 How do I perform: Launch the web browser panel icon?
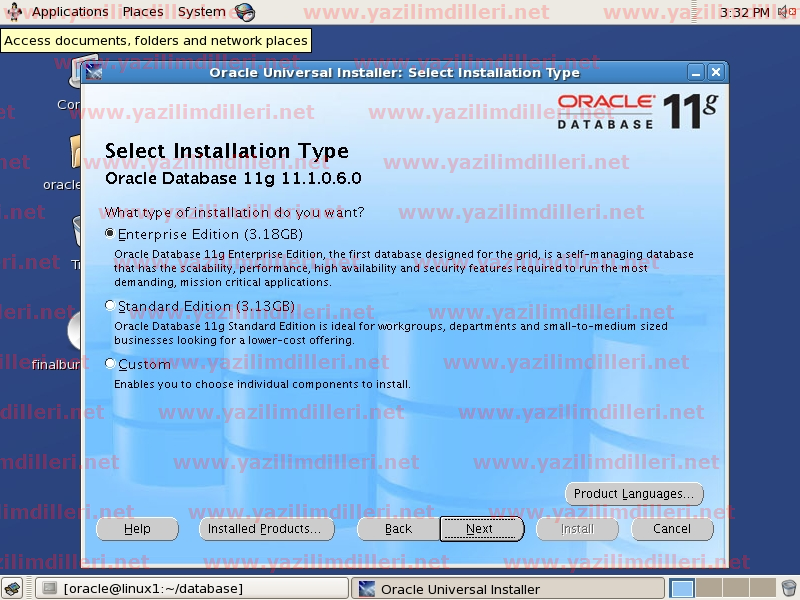[245, 13]
